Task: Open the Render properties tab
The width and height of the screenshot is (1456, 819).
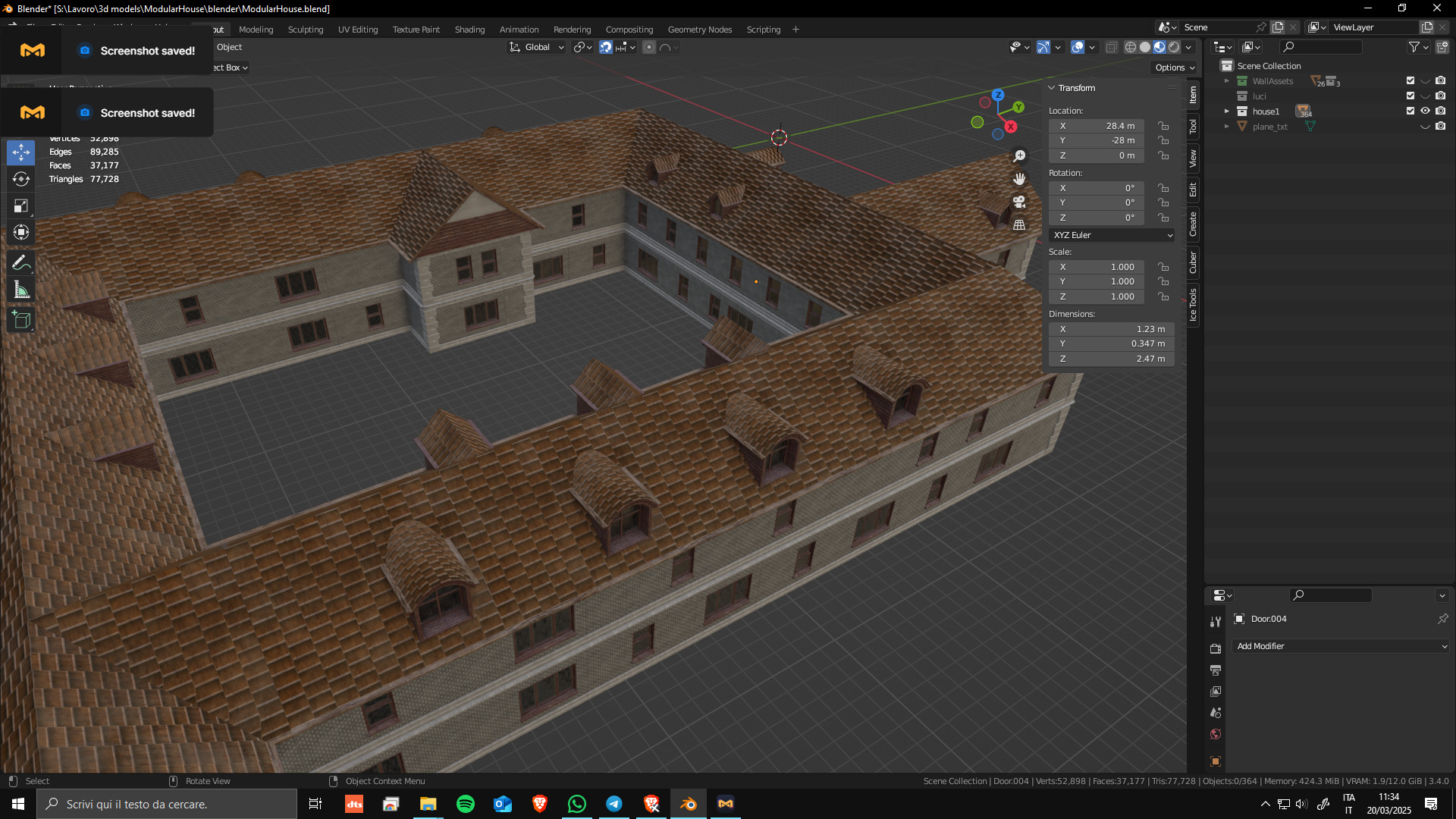Action: 1216,648
